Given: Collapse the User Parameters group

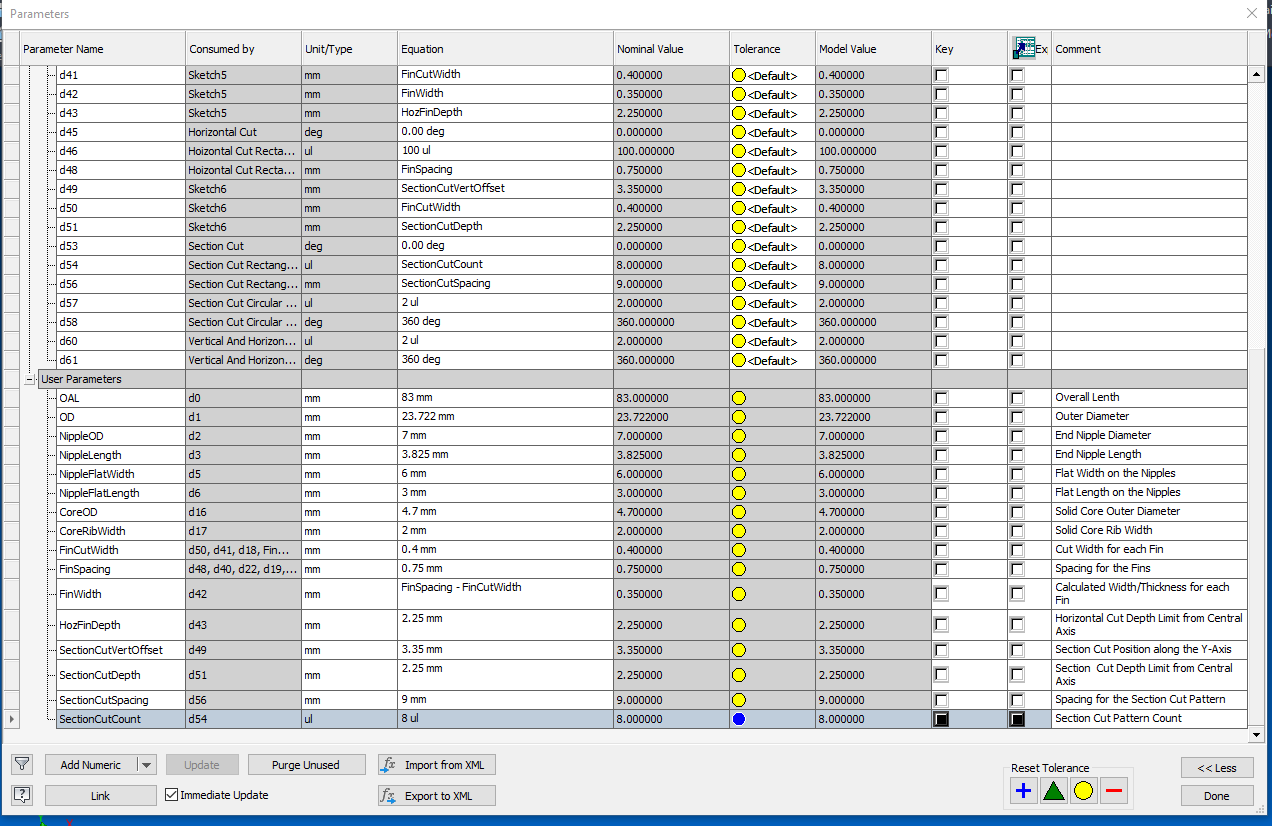Looking at the screenshot, I should tap(28, 379).
